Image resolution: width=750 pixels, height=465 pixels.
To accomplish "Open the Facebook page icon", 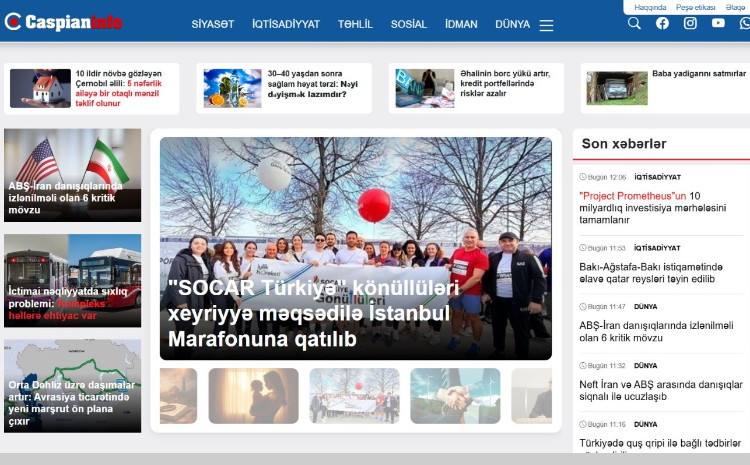I will pyautogui.click(x=662, y=24).
